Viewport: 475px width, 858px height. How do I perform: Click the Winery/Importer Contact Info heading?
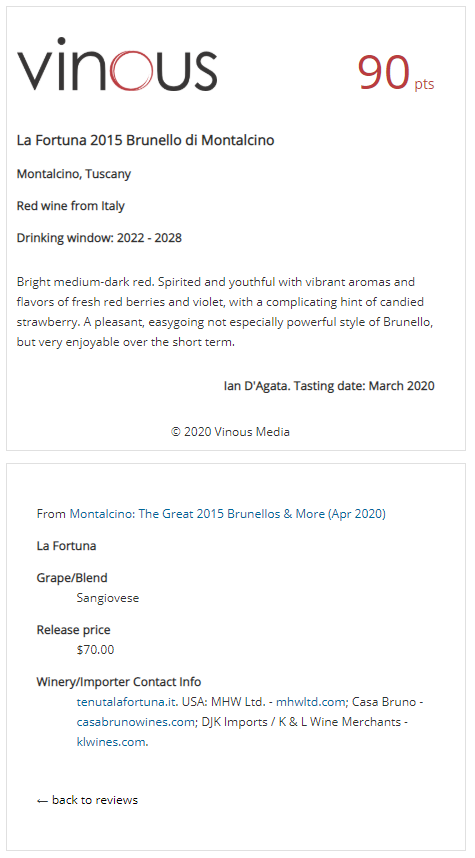(119, 682)
